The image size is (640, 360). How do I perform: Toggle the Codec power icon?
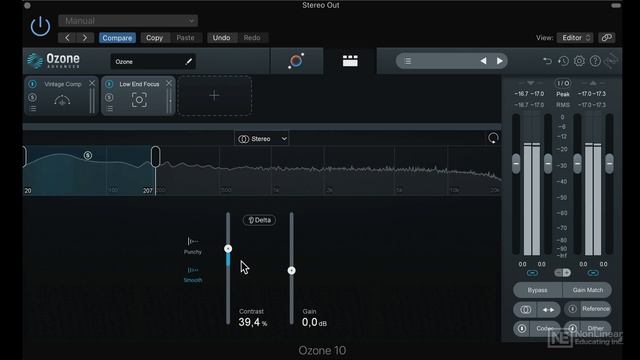point(522,328)
